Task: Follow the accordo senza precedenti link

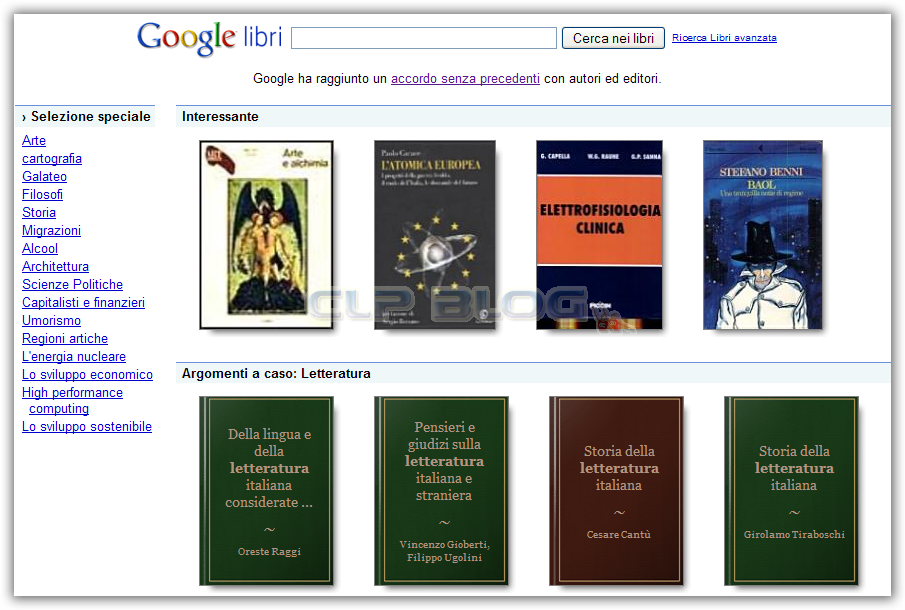Action: [464, 78]
